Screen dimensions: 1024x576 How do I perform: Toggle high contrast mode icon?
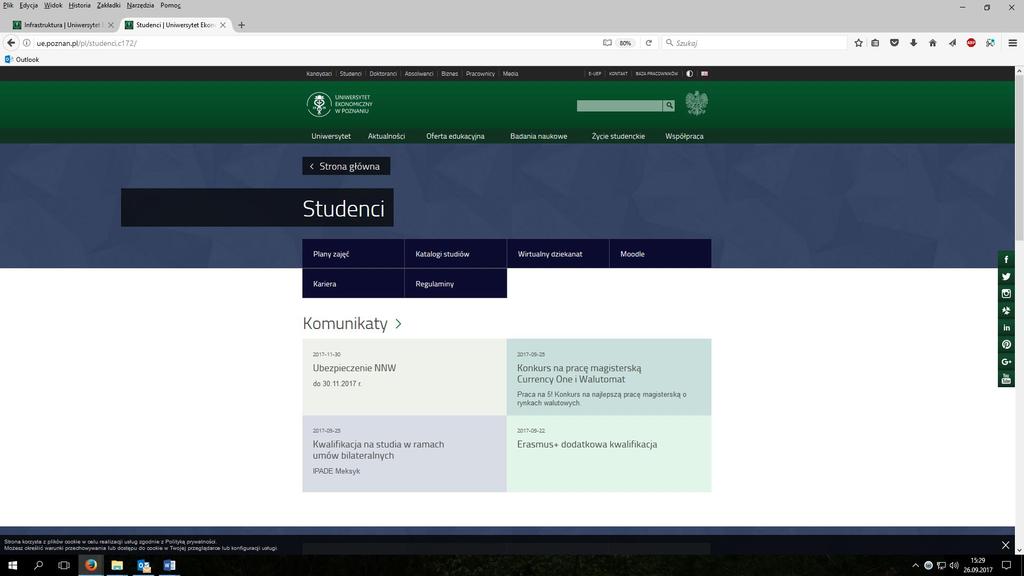[689, 74]
